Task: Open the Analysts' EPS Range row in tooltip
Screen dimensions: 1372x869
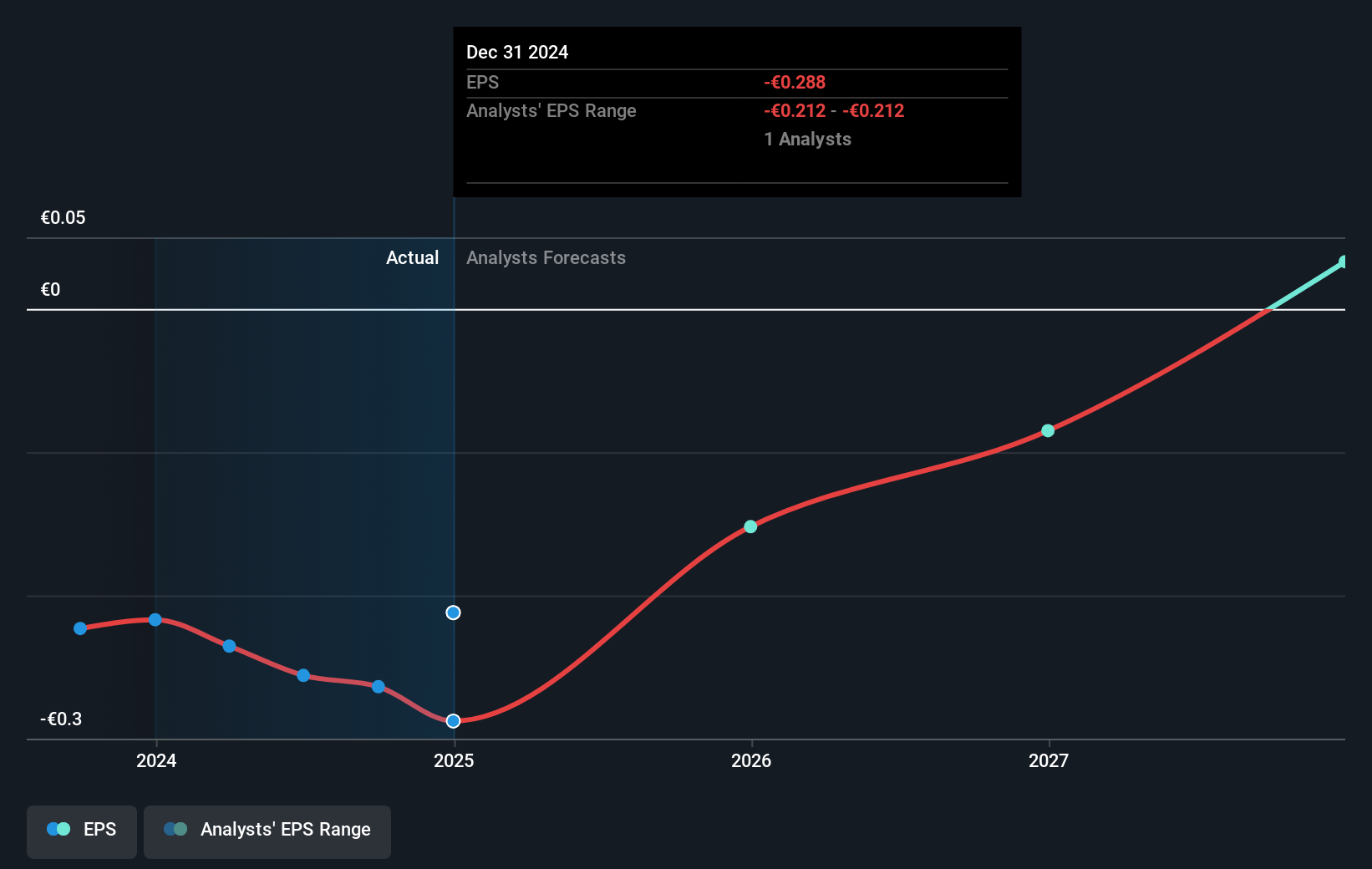Action: coord(551,110)
